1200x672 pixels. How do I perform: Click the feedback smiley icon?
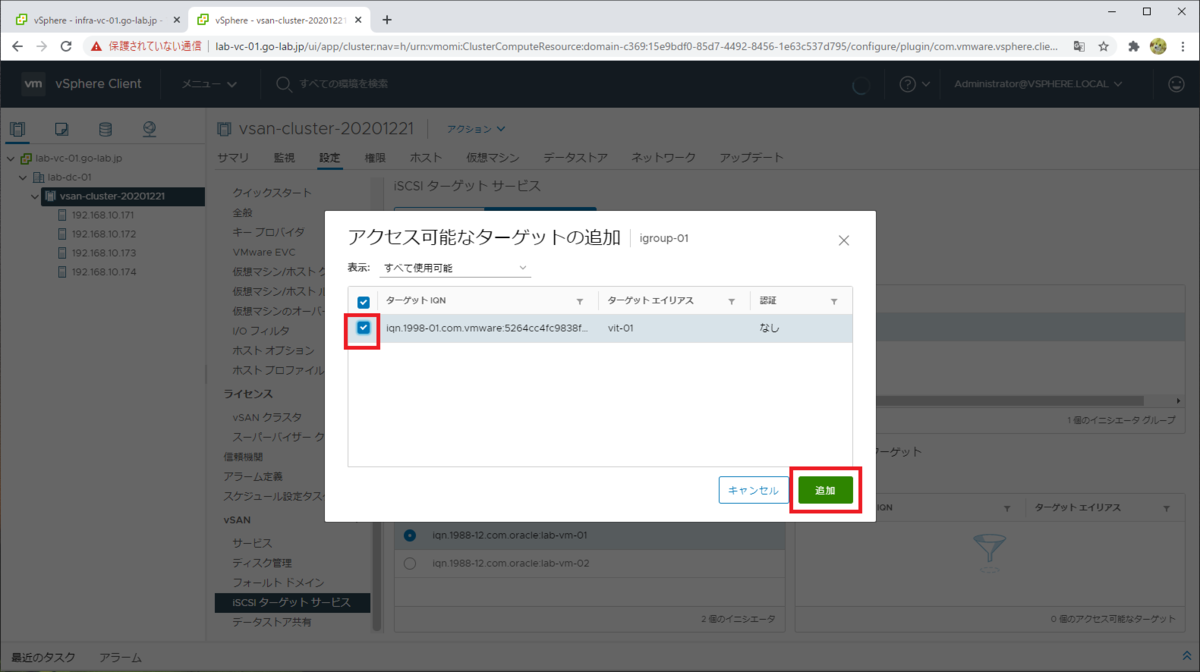(1176, 84)
